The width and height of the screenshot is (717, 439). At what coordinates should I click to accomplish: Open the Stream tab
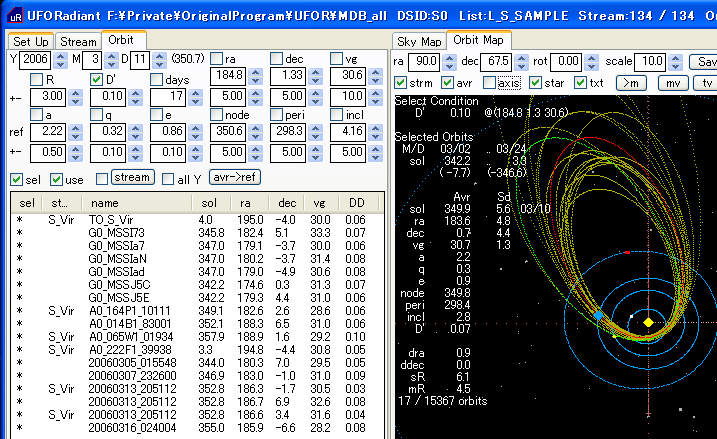tap(78, 41)
